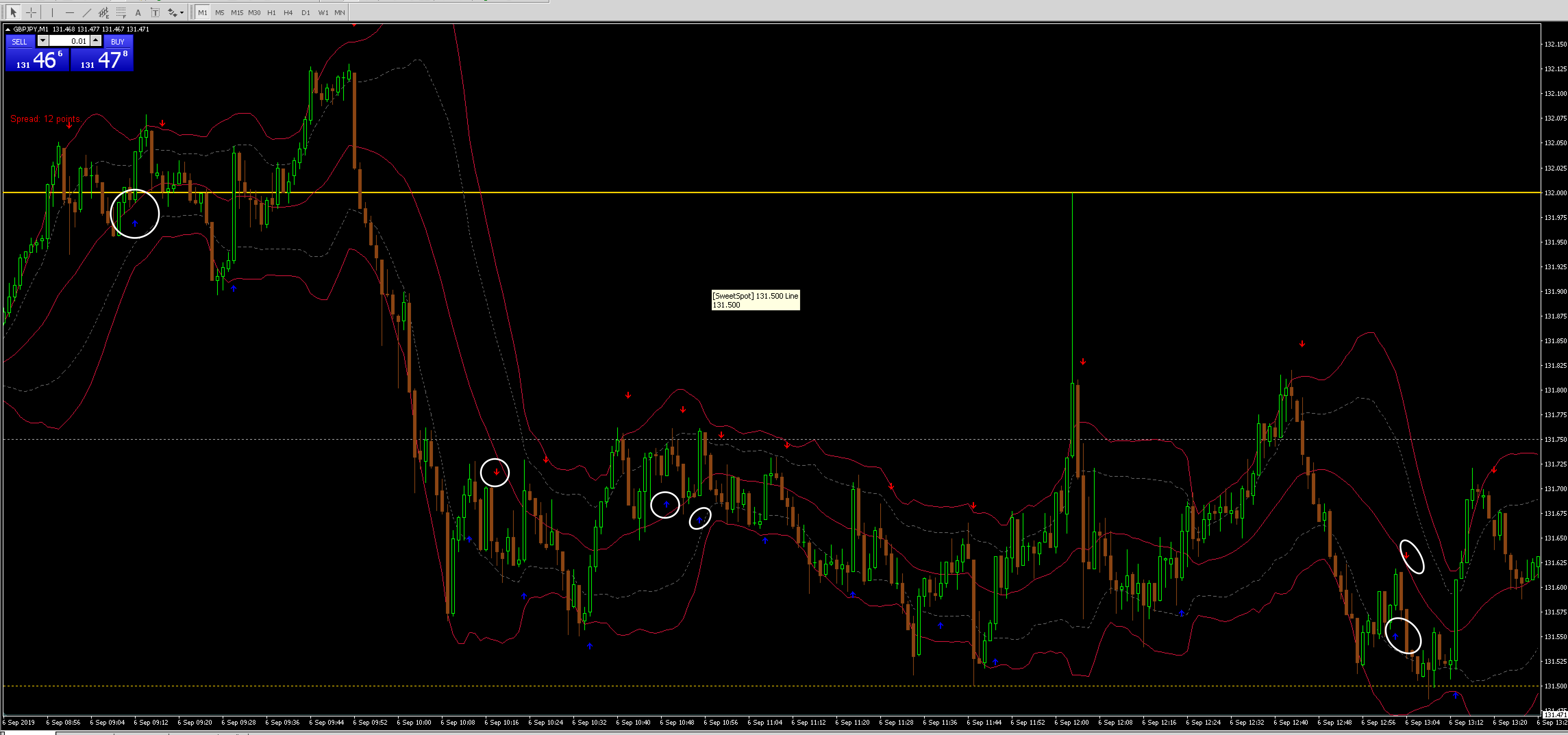Switch chart to D1 timeframe
The height and width of the screenshot is (735, 1568).
click(x=306, y=12)
